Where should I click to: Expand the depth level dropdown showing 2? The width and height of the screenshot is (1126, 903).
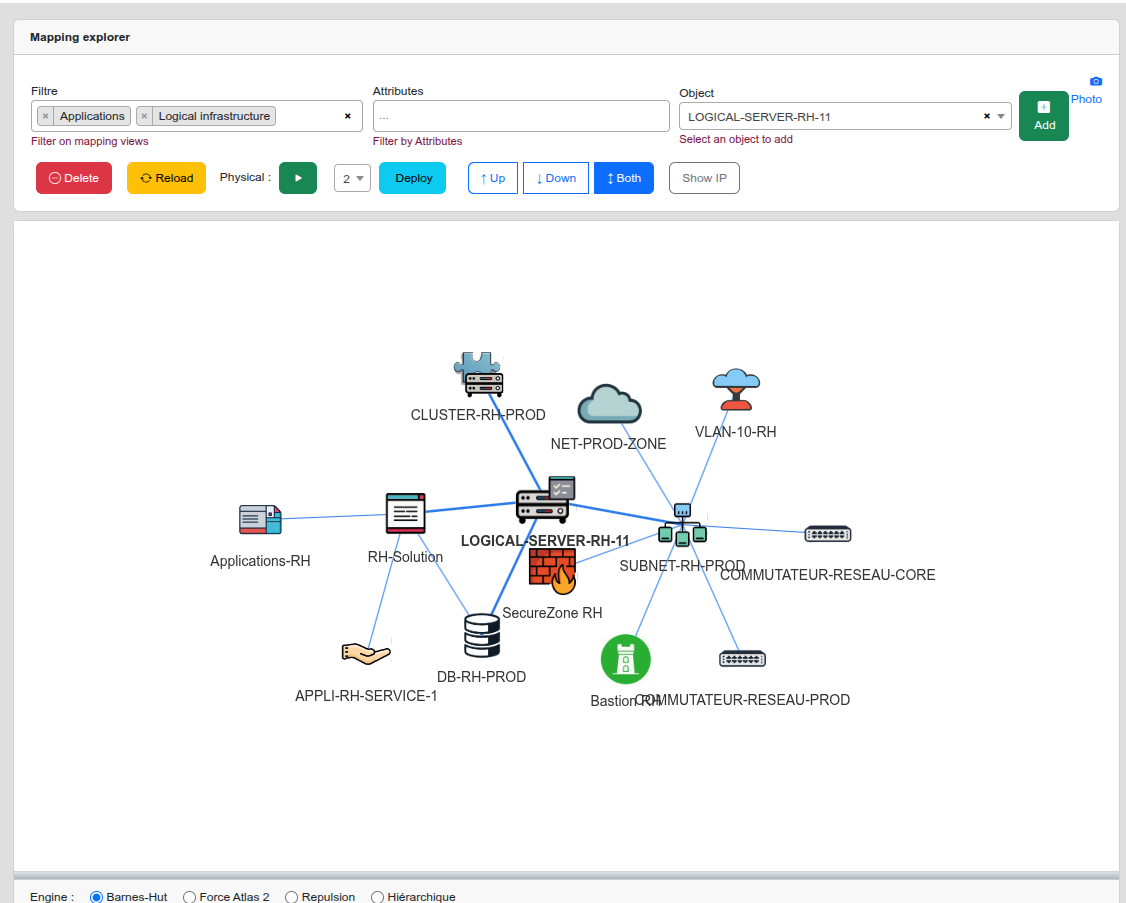pyautogui.click(x=352, y=178)
